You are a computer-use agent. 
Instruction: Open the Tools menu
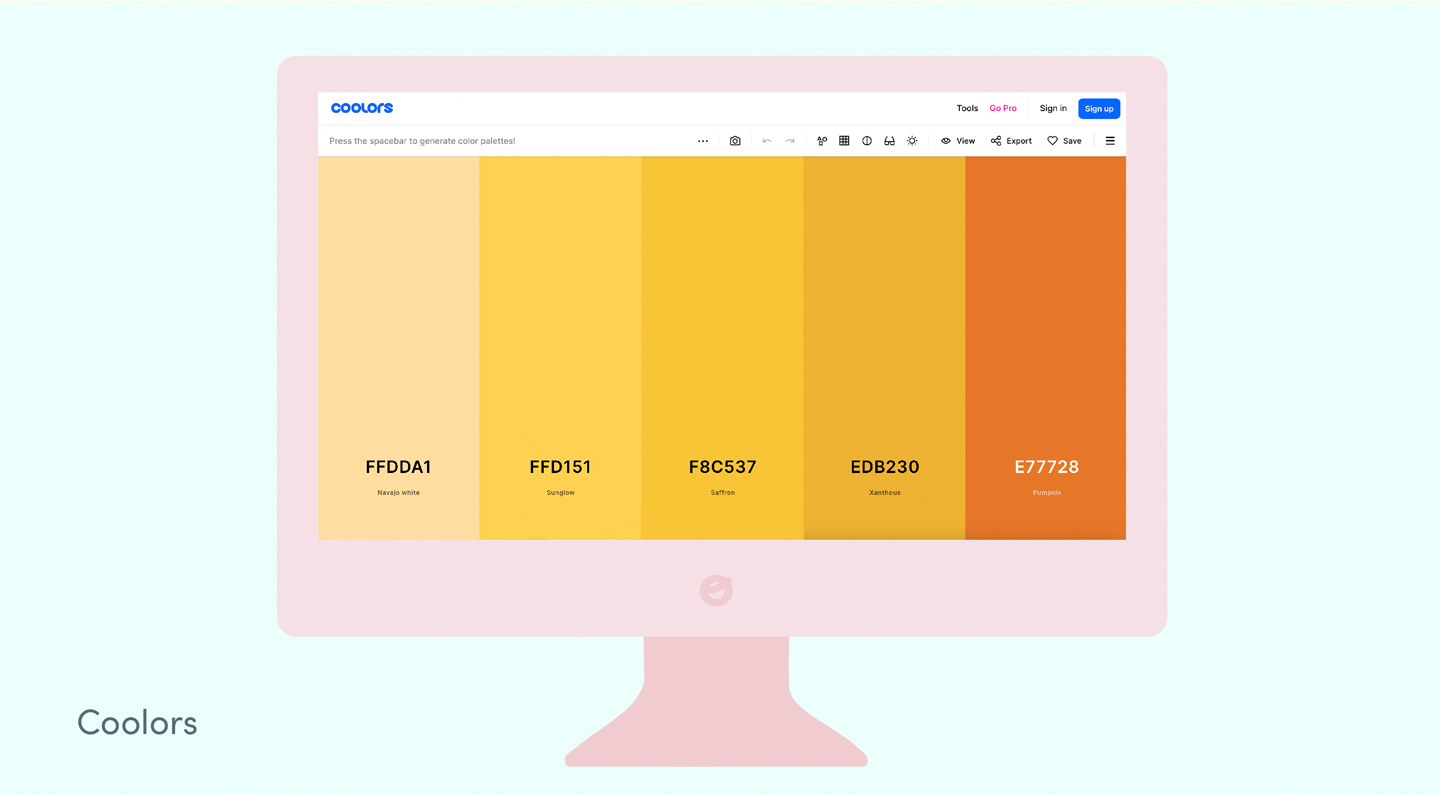coord(967,108)
